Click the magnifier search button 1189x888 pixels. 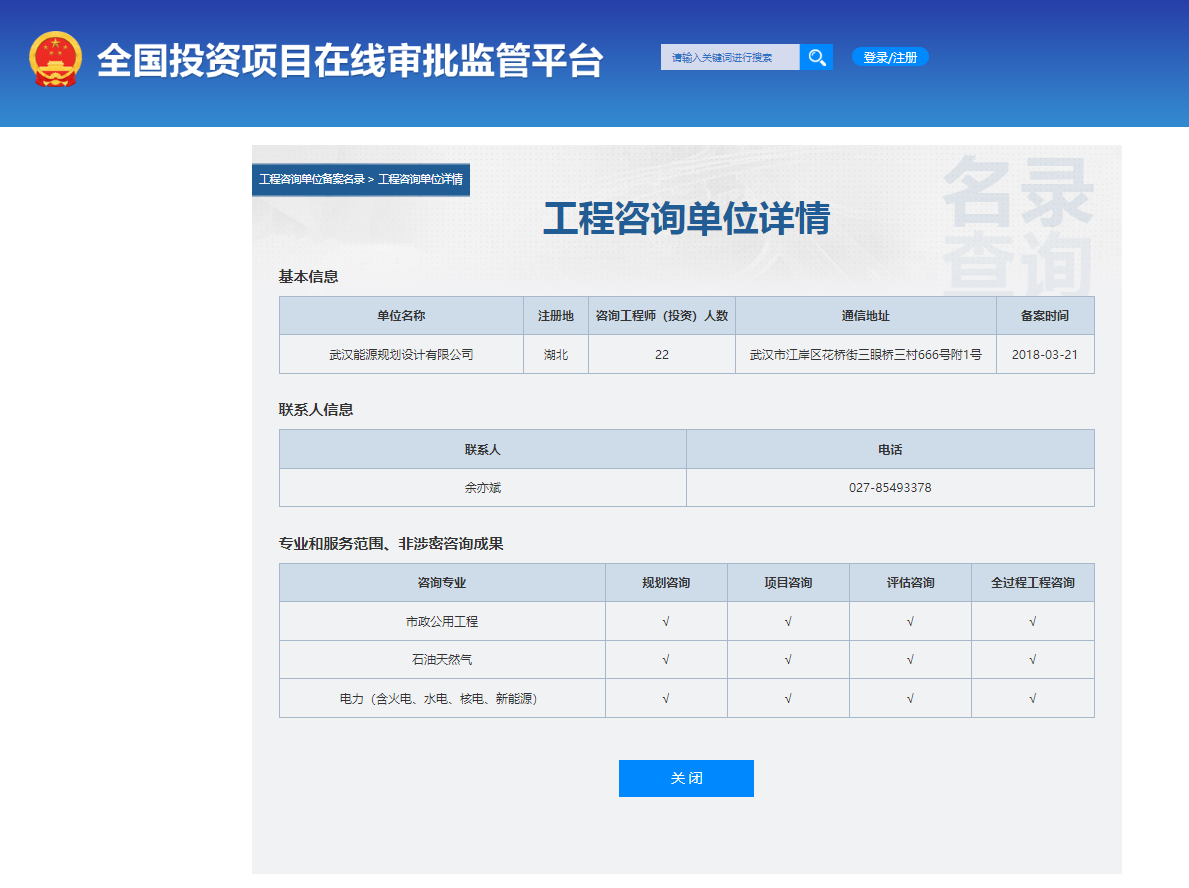coord(817,57)
